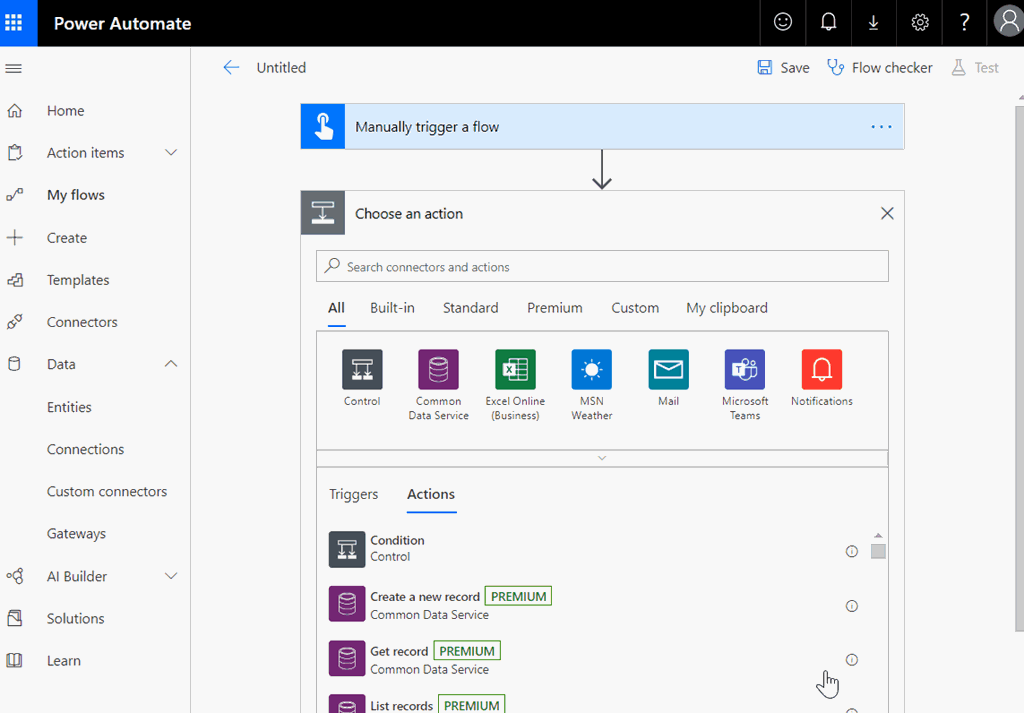Image resolution: width=1024 pixels, height=713 pixels.
Task: Switch to the Standard tab
Action: click(x=470, y=308)
